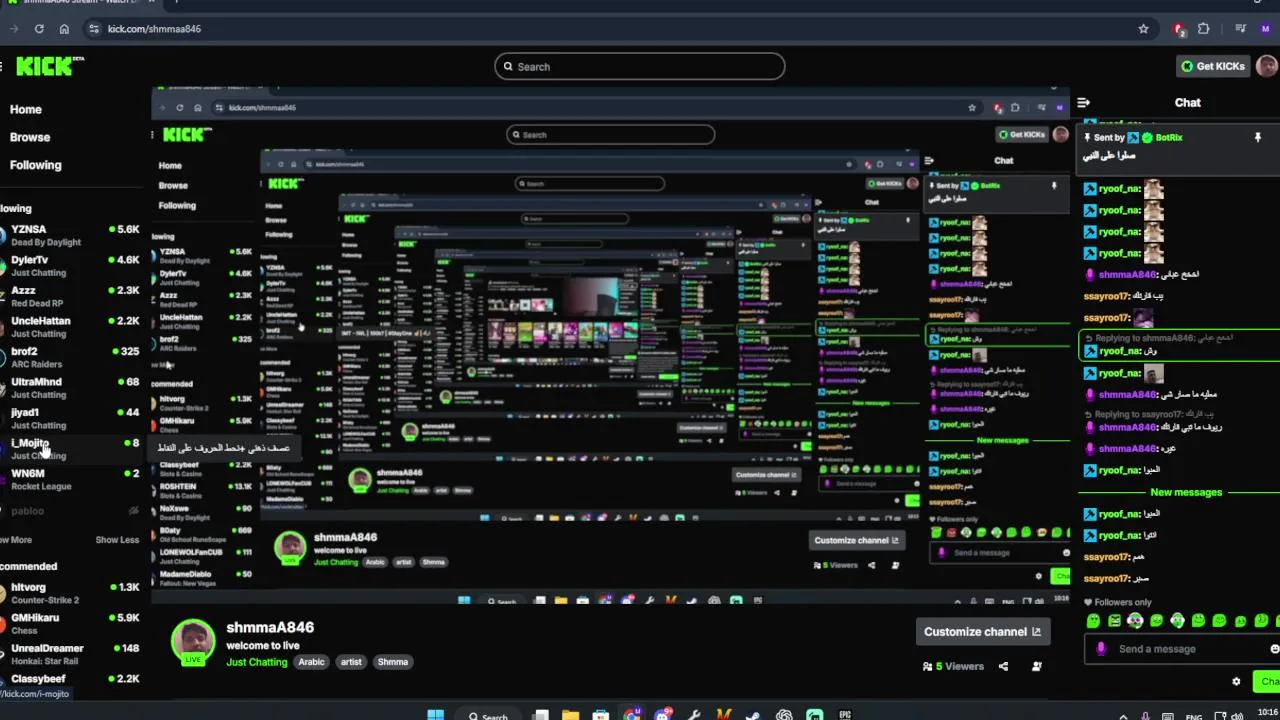
Task: Click the shmmaA846 channel name below the stream
Action: 270,628
